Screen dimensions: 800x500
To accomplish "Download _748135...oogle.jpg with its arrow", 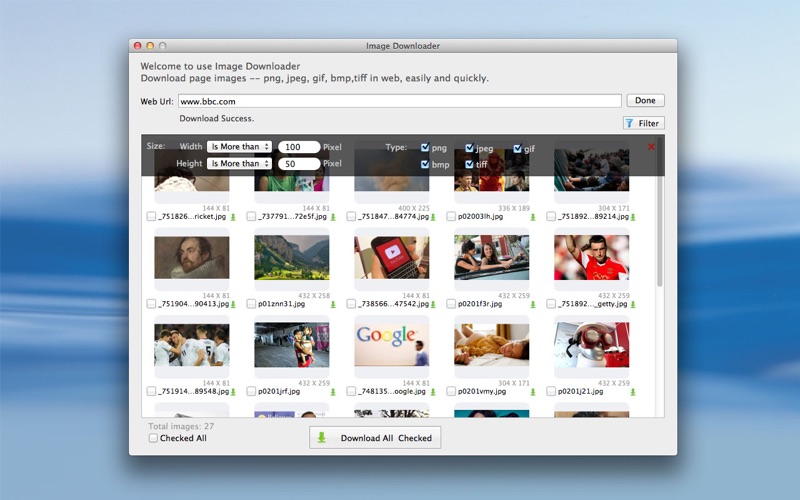I will [x=433, y=392].
